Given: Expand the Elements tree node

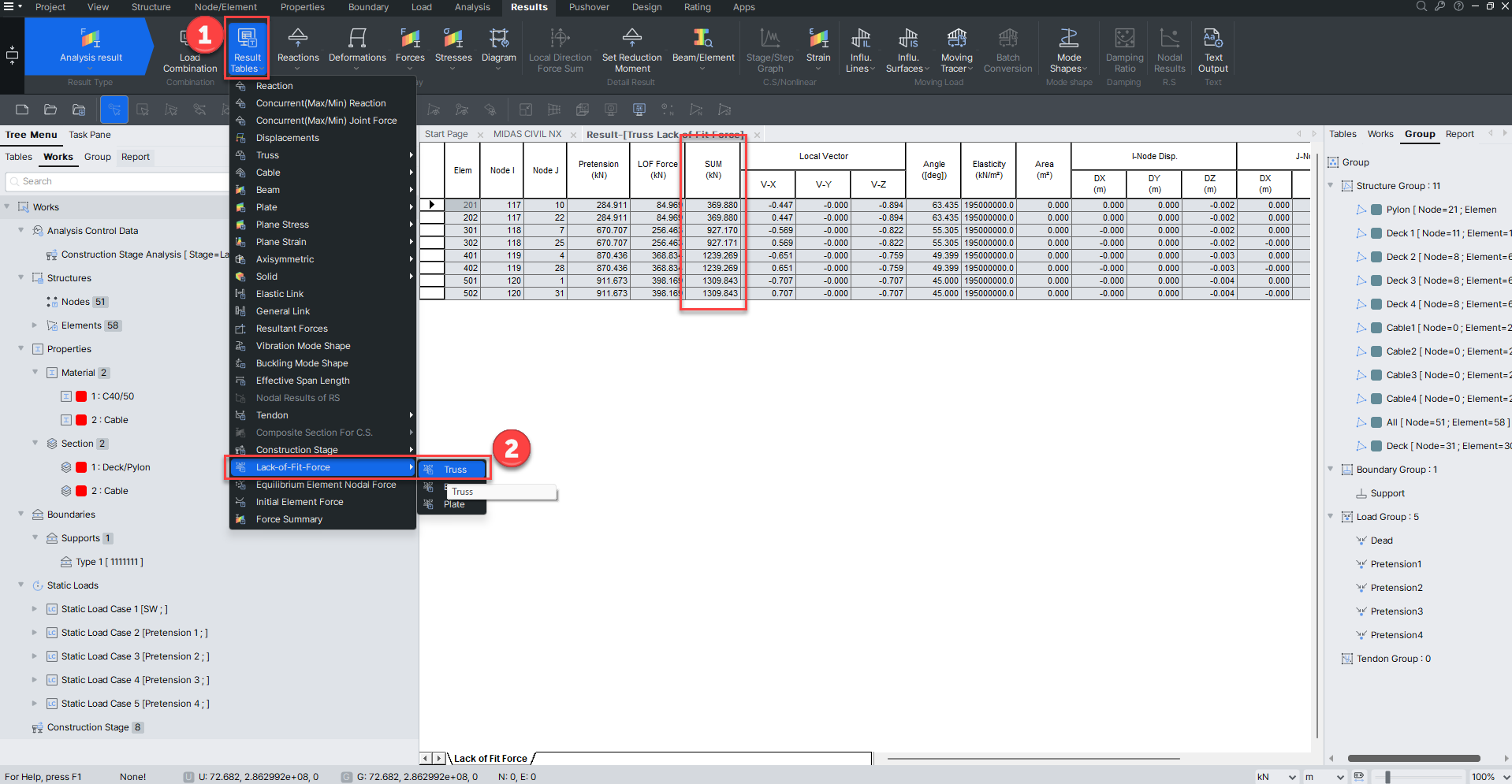Looking at the screenshot, I should (35, 325).
